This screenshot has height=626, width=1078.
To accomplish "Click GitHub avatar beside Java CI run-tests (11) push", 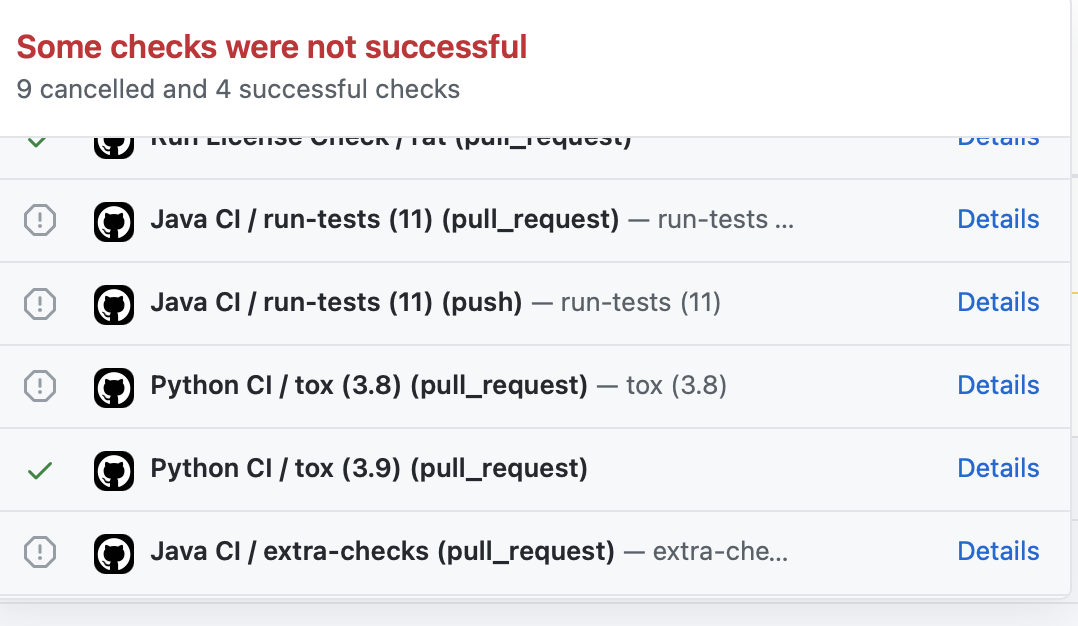I will [x=114, y=304].
